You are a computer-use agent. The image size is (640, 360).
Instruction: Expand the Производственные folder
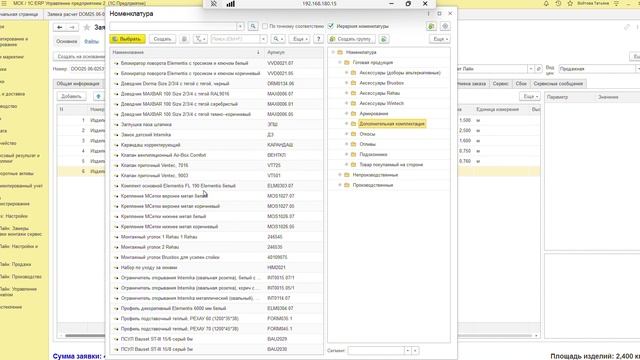tap(340, 185)
